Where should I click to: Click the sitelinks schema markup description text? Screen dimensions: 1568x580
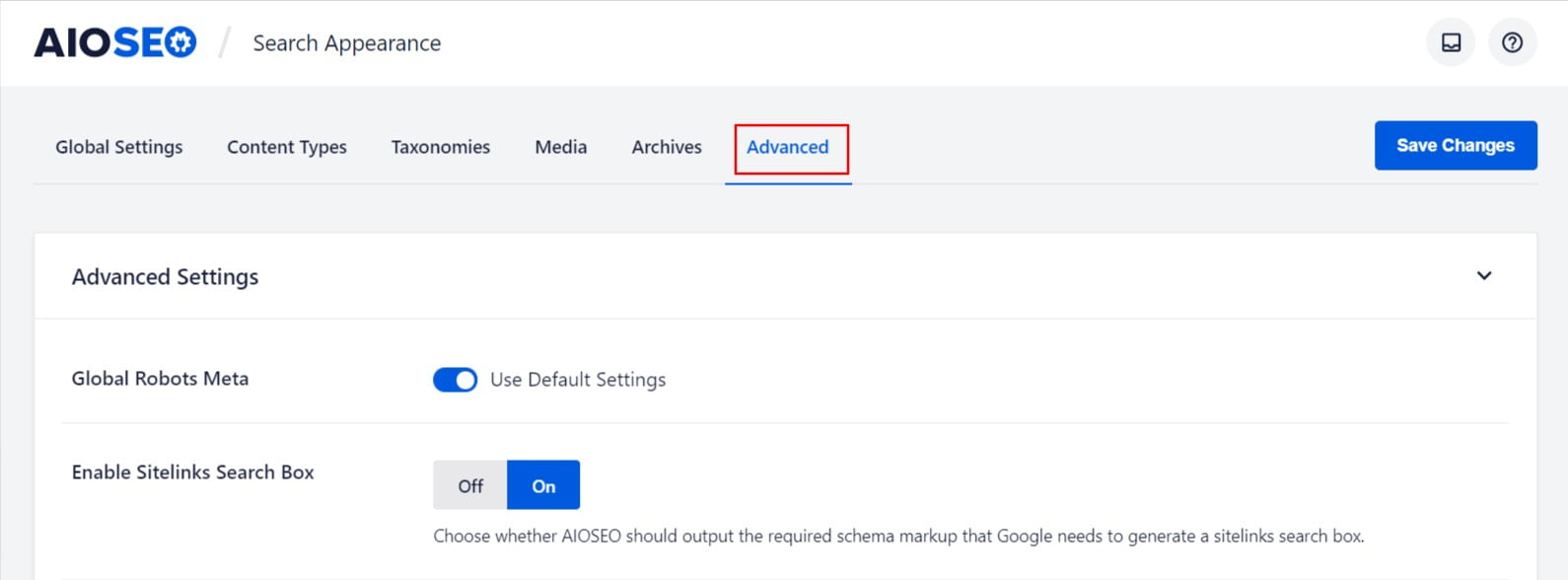click(x=898, y=537)
